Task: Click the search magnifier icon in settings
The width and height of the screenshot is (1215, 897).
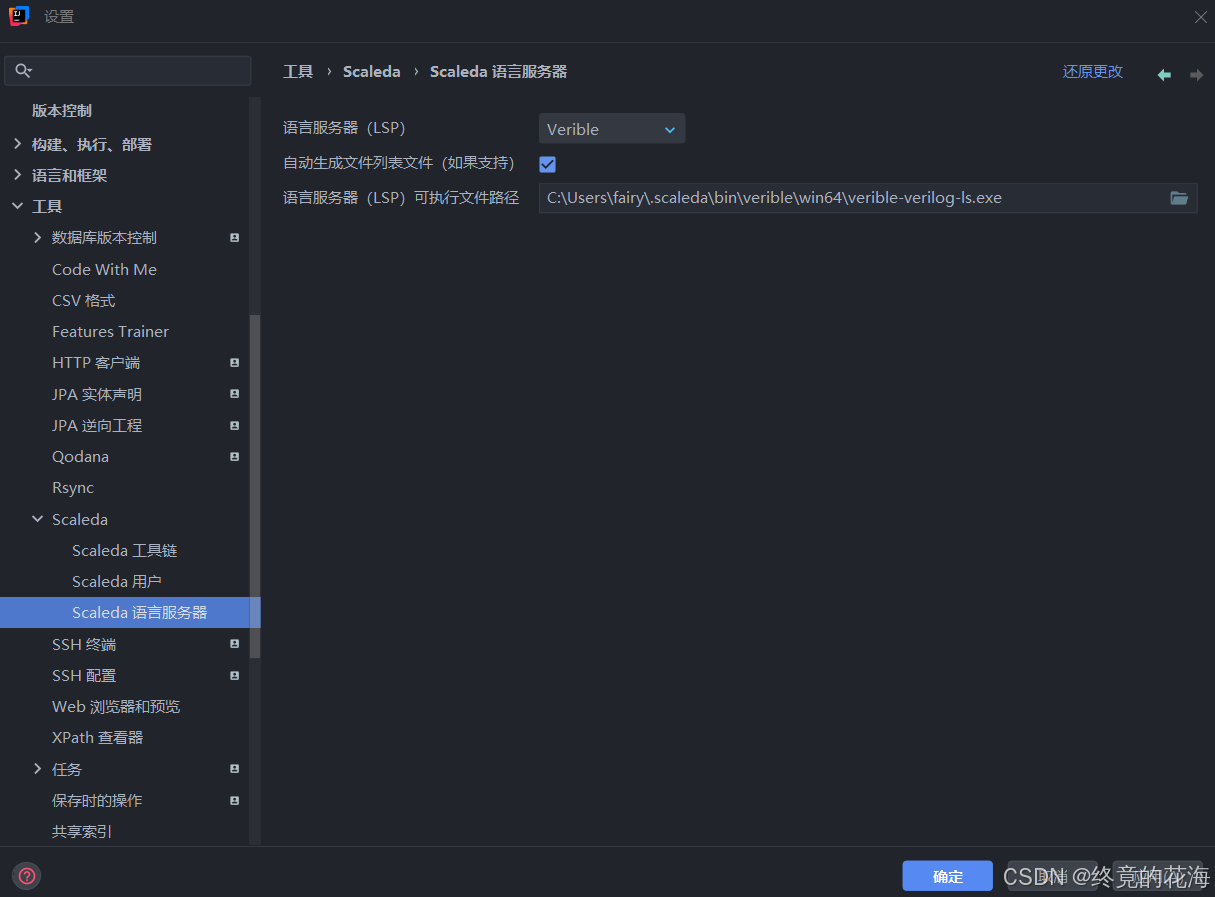Action: (x=24, y=71)
